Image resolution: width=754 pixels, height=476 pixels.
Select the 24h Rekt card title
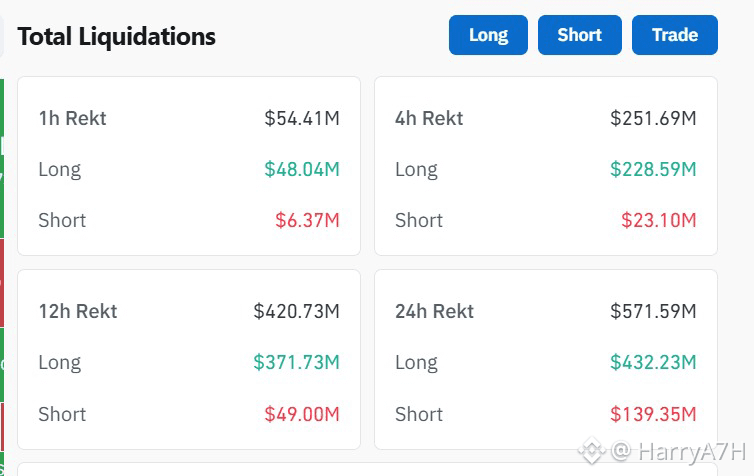434,312
